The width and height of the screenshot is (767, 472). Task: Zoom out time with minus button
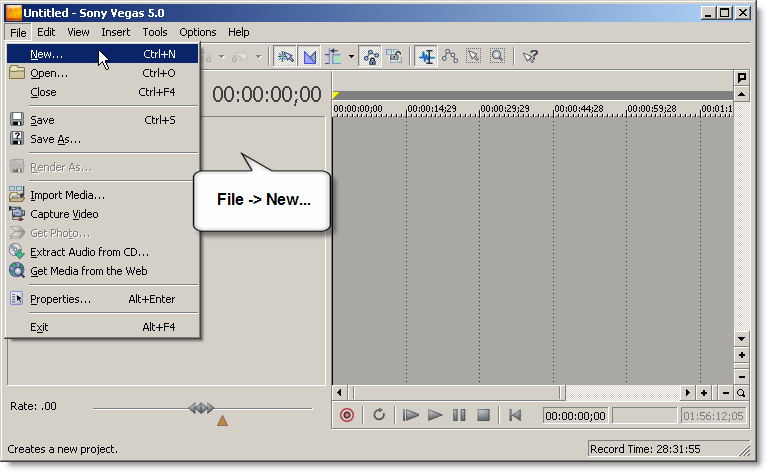(x=726, y=392)
